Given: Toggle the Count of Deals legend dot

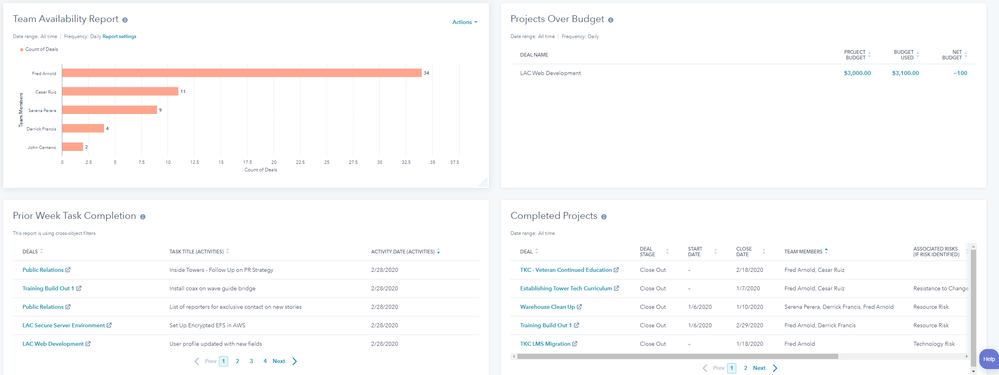Looking at the screenshot, I should [22, 49].
